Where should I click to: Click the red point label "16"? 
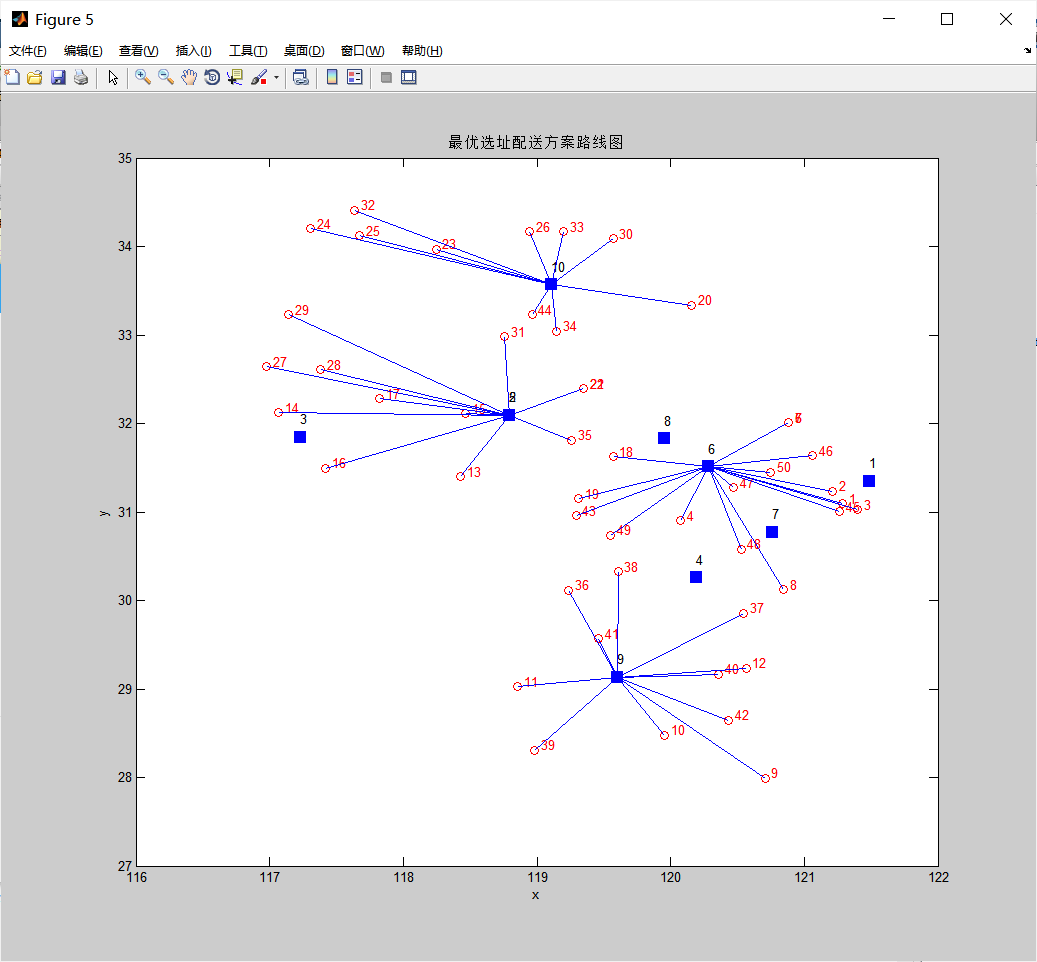pyautogui.click(x=339, y=463)
